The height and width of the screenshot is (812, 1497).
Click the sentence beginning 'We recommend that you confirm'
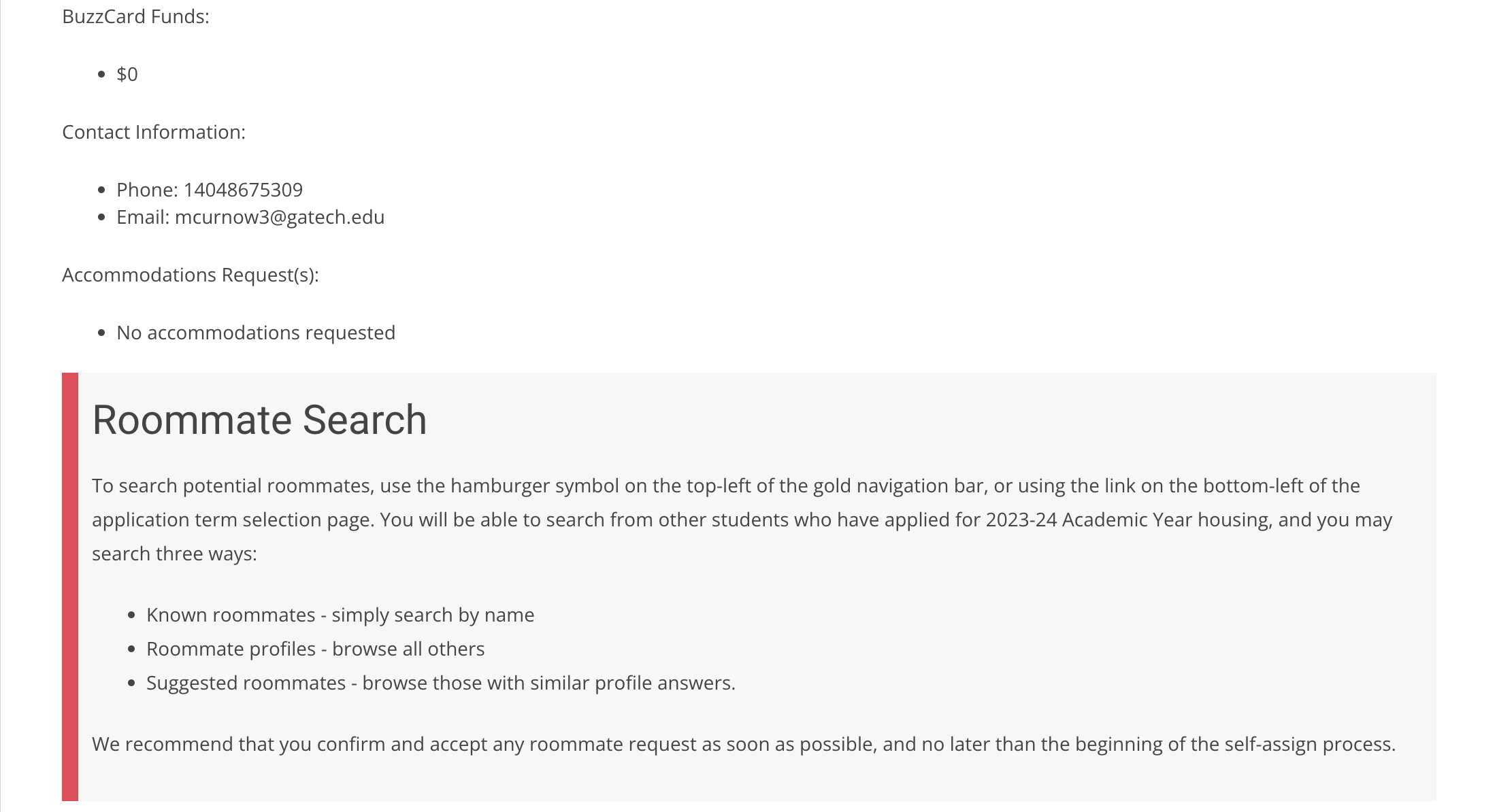tap(744, 744)
